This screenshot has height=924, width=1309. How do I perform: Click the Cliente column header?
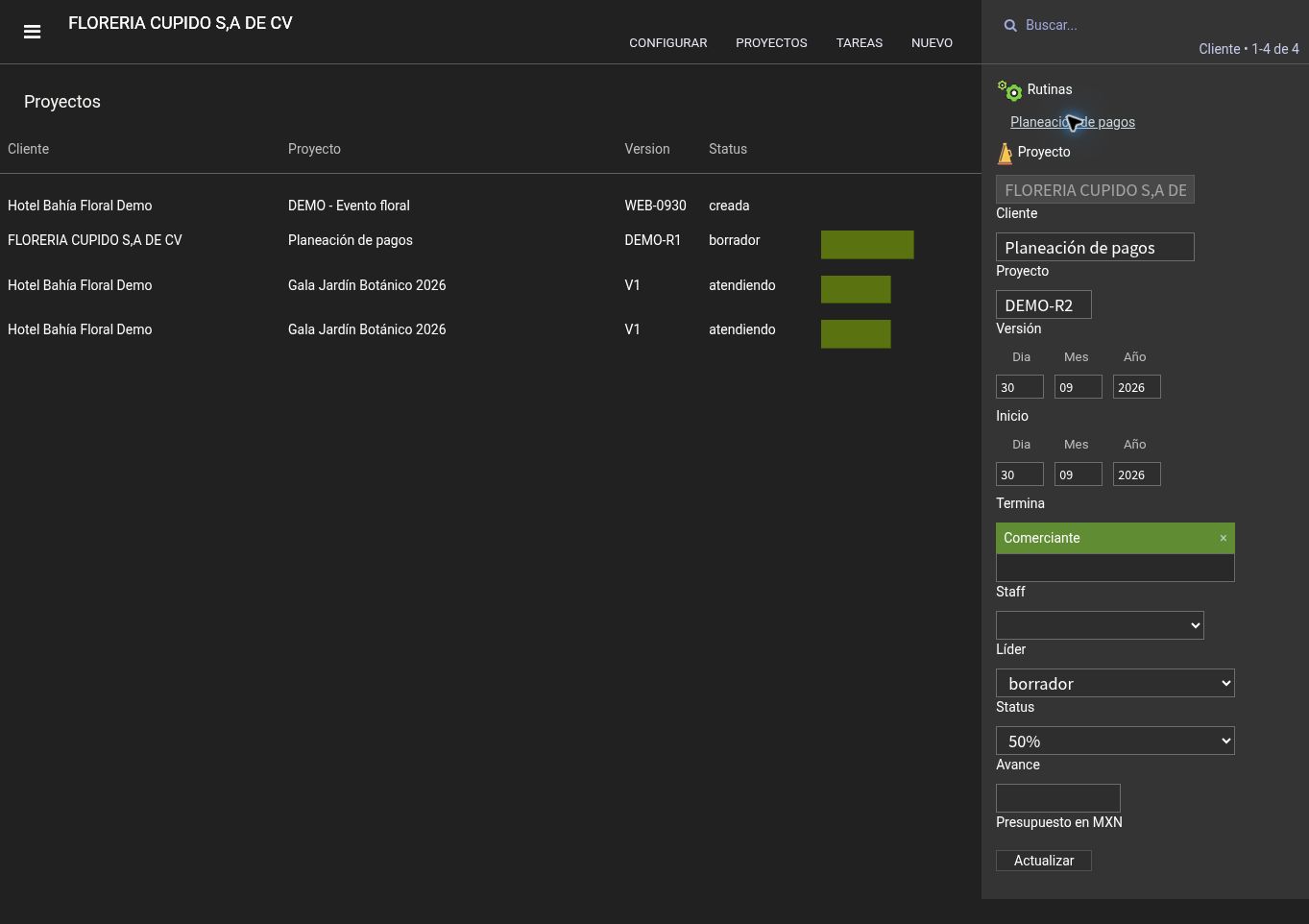28,149
